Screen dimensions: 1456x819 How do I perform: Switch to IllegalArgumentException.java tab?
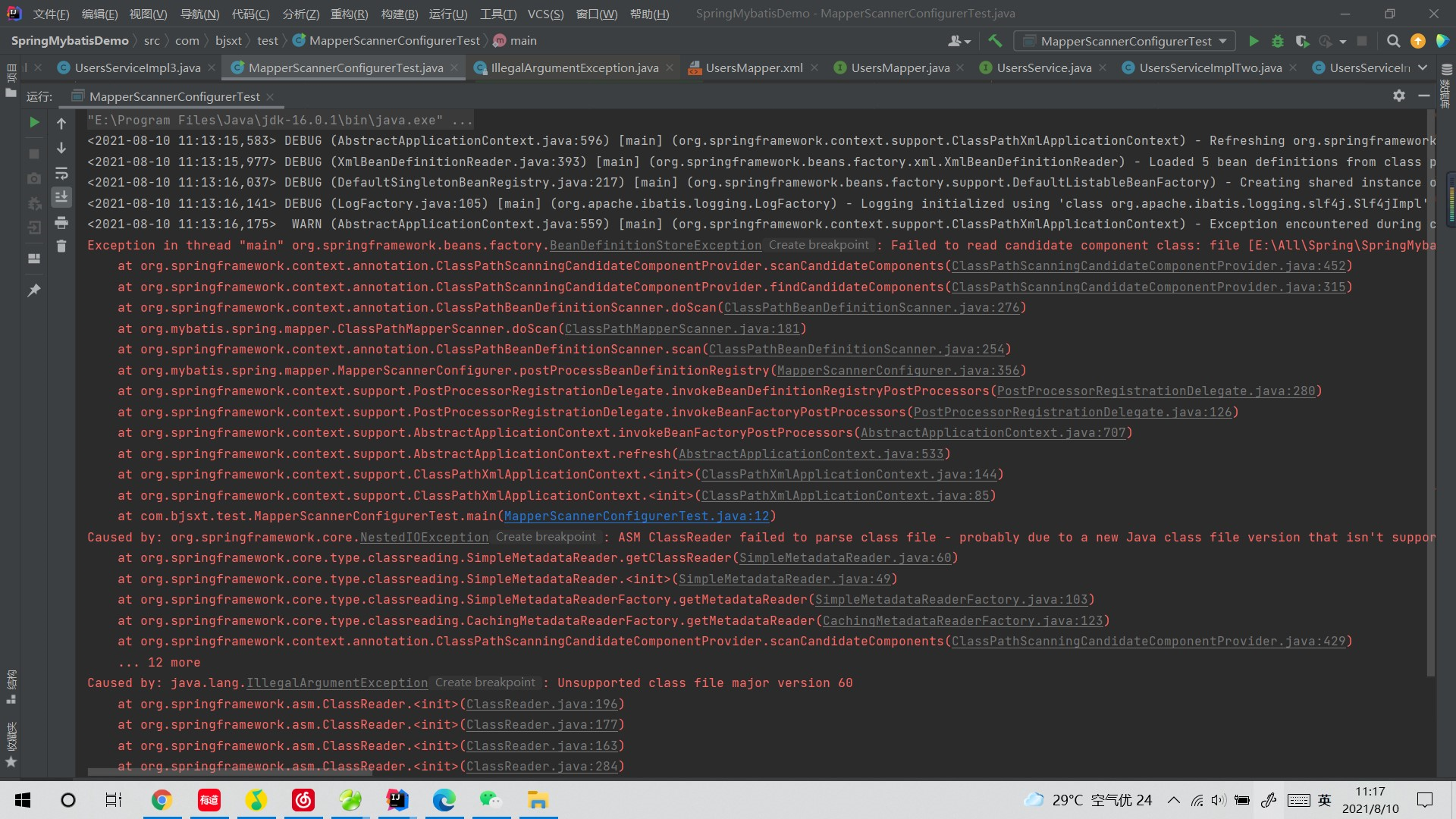pos(574,67)
